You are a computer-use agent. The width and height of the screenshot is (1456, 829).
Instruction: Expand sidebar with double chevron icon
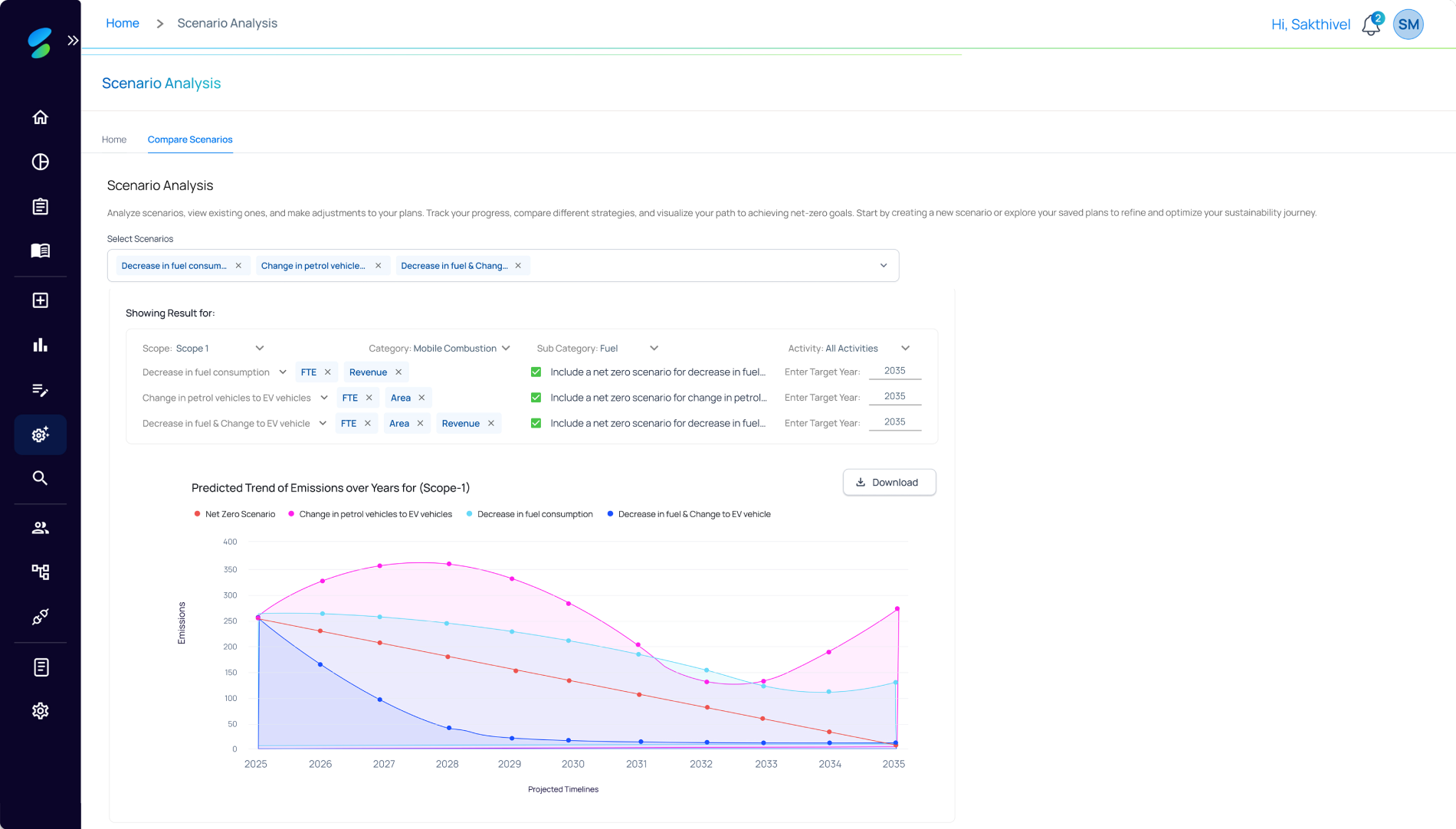click(73, 41)
